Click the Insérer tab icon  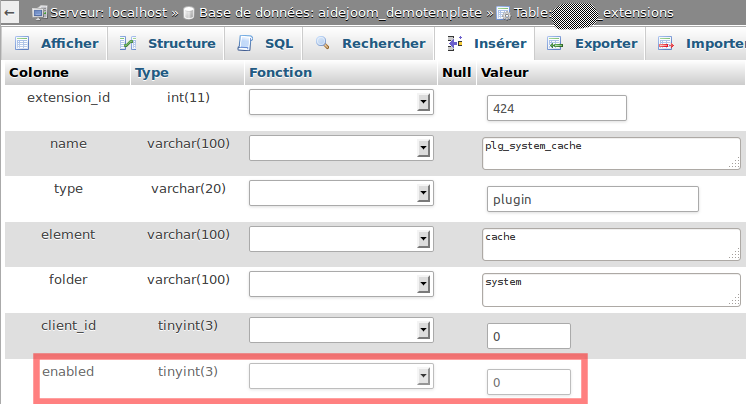455,44
